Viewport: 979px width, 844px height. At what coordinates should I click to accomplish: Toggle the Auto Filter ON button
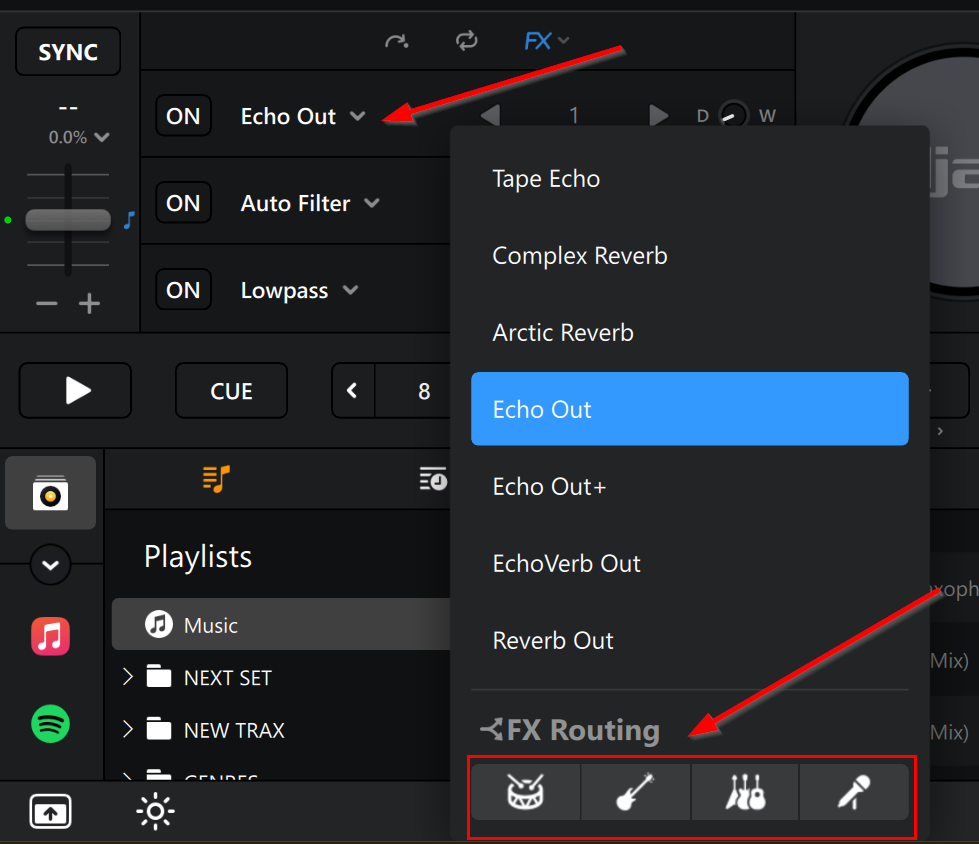pos(183,203)
